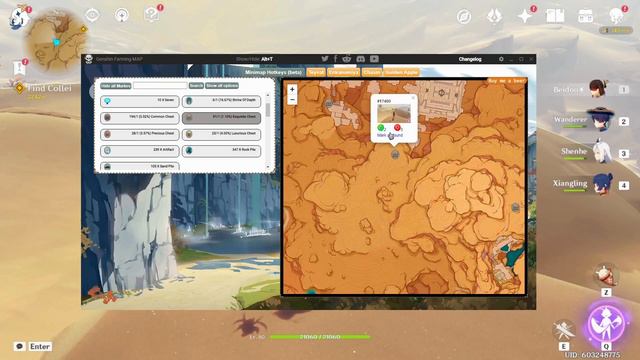Zoom out the map with minus button
The height and width of the screenshot is (360, 640).
292,100
